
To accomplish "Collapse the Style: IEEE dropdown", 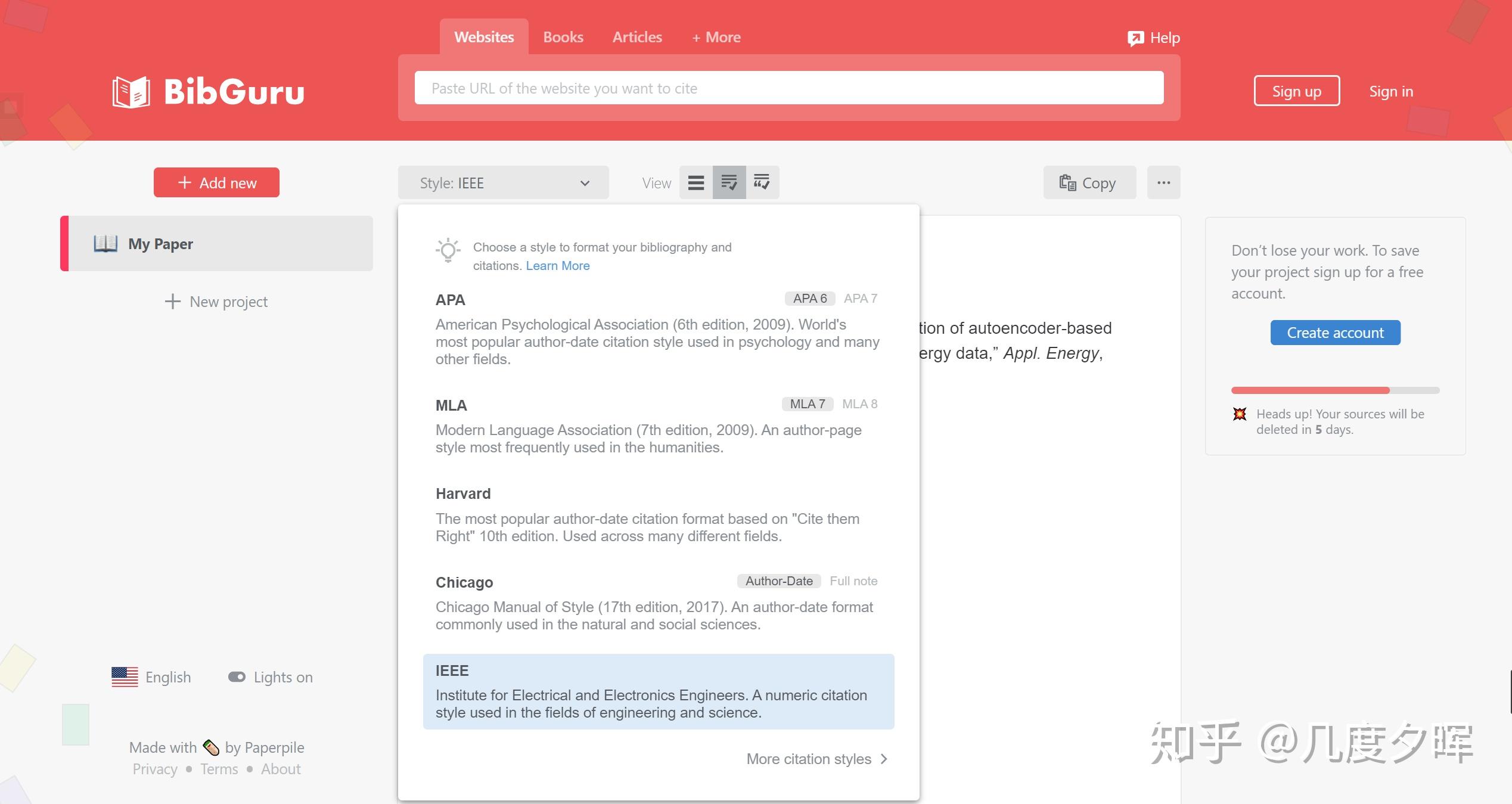I will (503, 183).
